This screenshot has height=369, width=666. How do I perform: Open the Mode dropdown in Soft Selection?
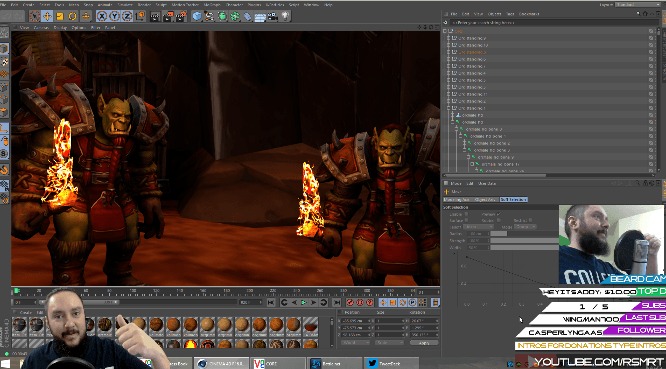coord(525,227)
